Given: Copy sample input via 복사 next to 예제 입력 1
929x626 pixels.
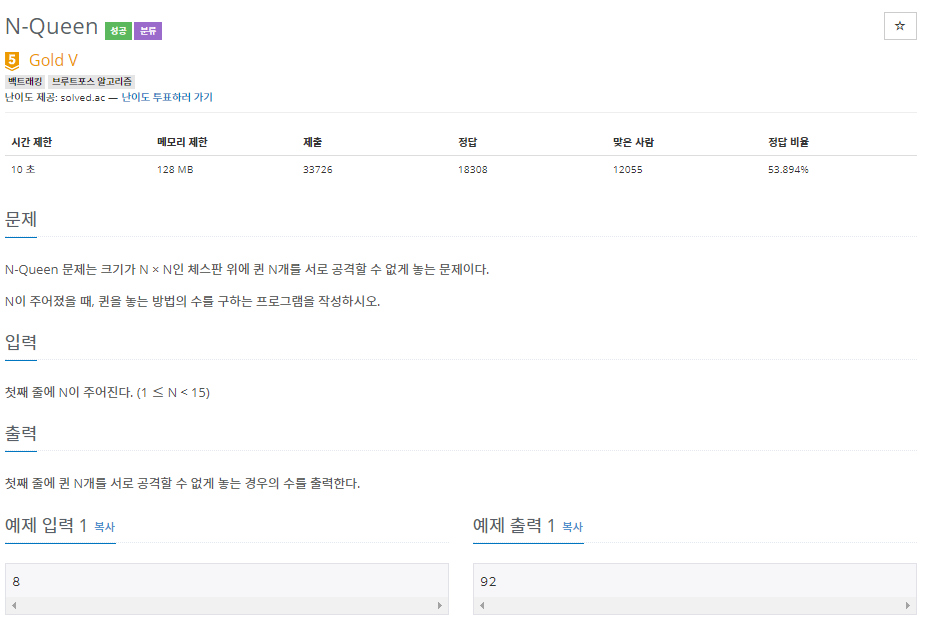Looking at the screenshot, I should [x=105, y=527].
